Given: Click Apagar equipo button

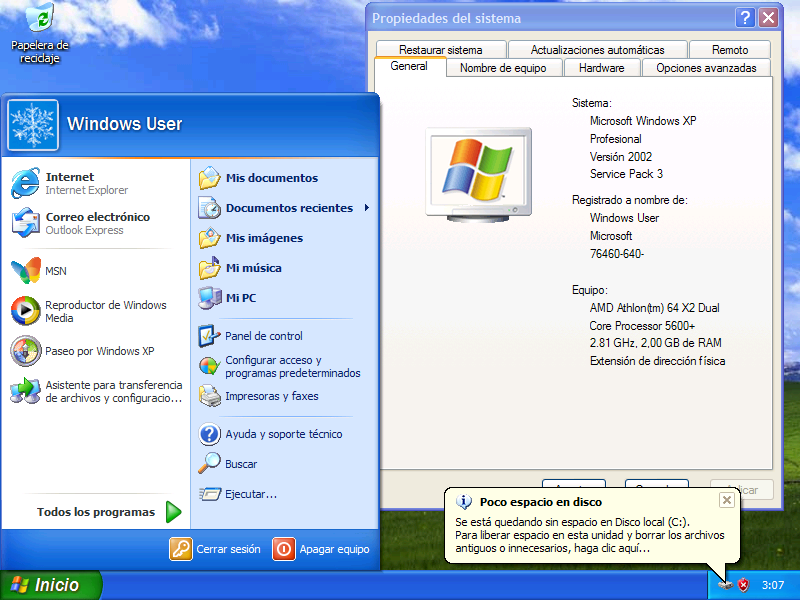Looking at the screenshot, I should tap(321, 549).
